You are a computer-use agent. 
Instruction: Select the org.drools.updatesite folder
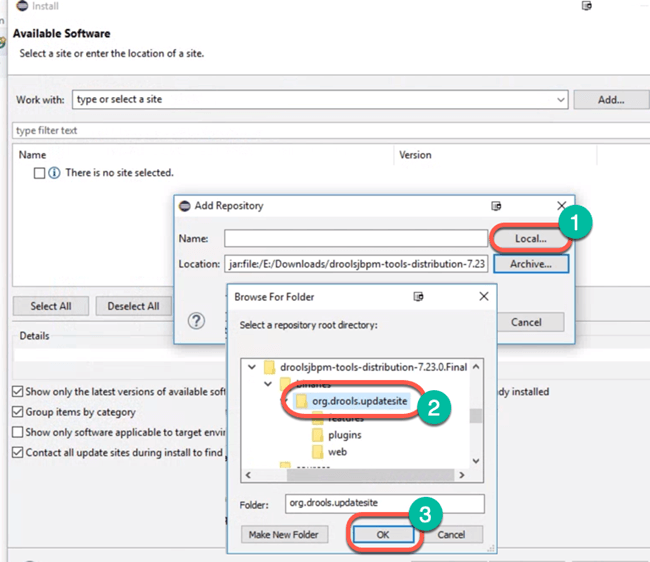(x=360, y=401)
